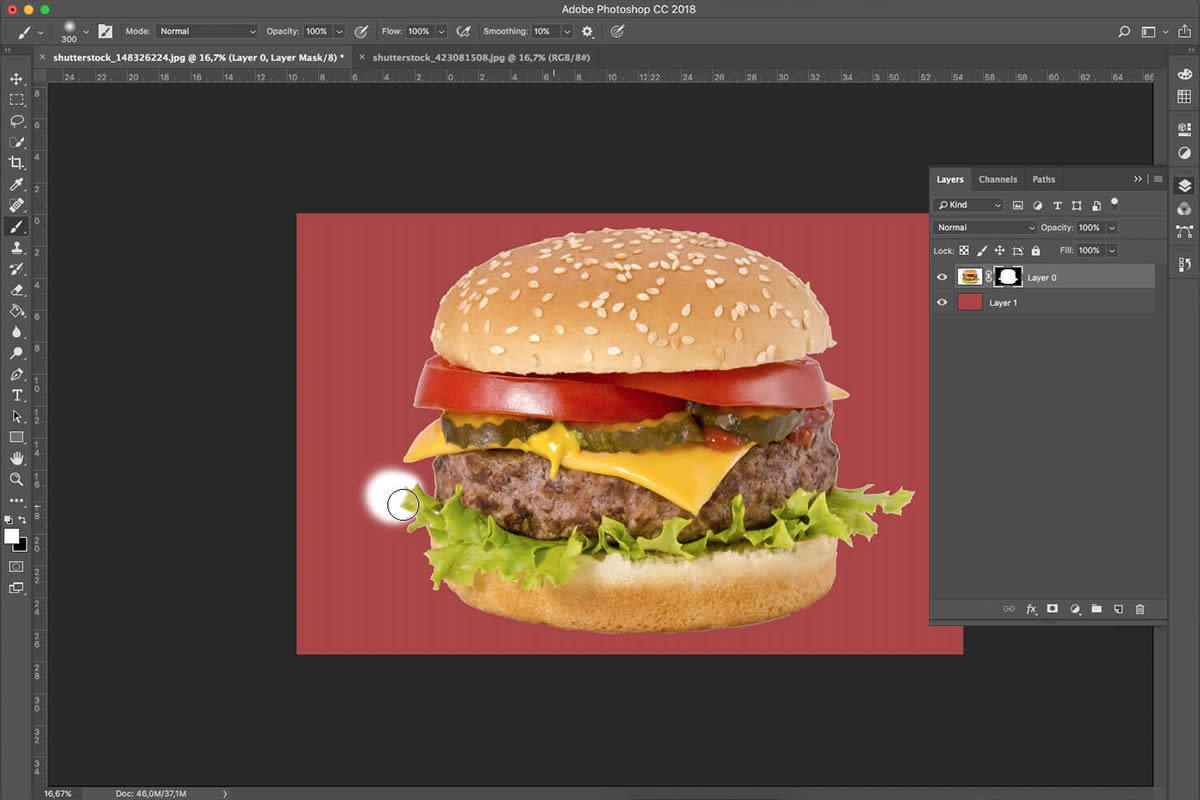This screenshot has height=800, width=1200.
Task: Hide the Layer 0 layer
Action: tap(941, 276)
